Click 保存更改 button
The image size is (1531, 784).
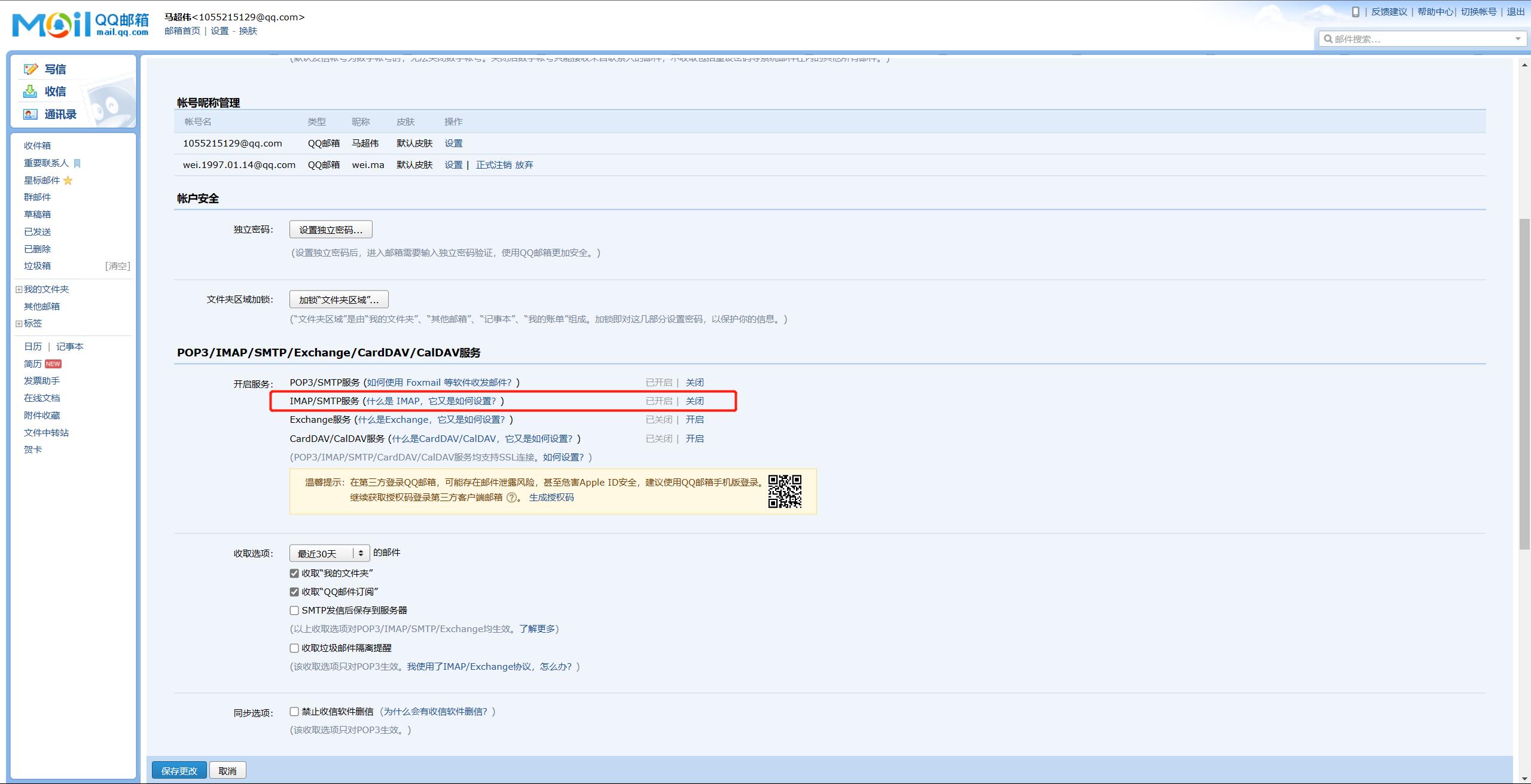click(x=179, y=771)
